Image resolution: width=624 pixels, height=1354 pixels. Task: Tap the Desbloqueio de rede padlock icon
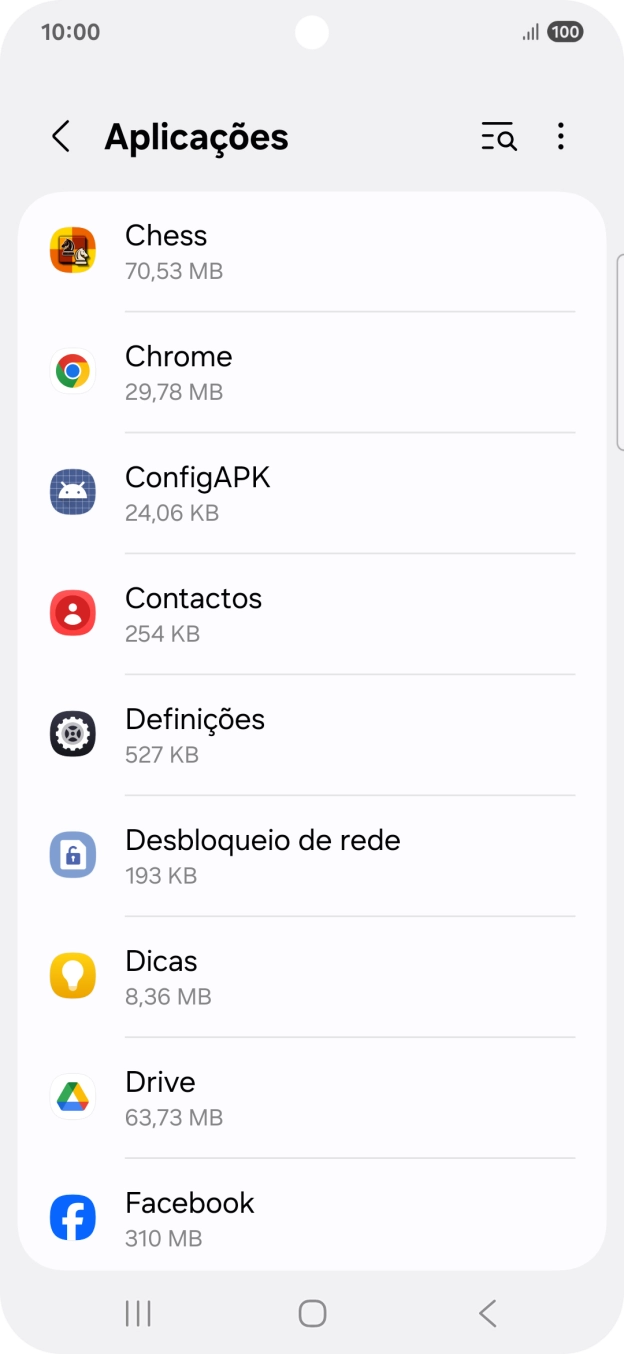pyautogui.click(x=72, y=855)
